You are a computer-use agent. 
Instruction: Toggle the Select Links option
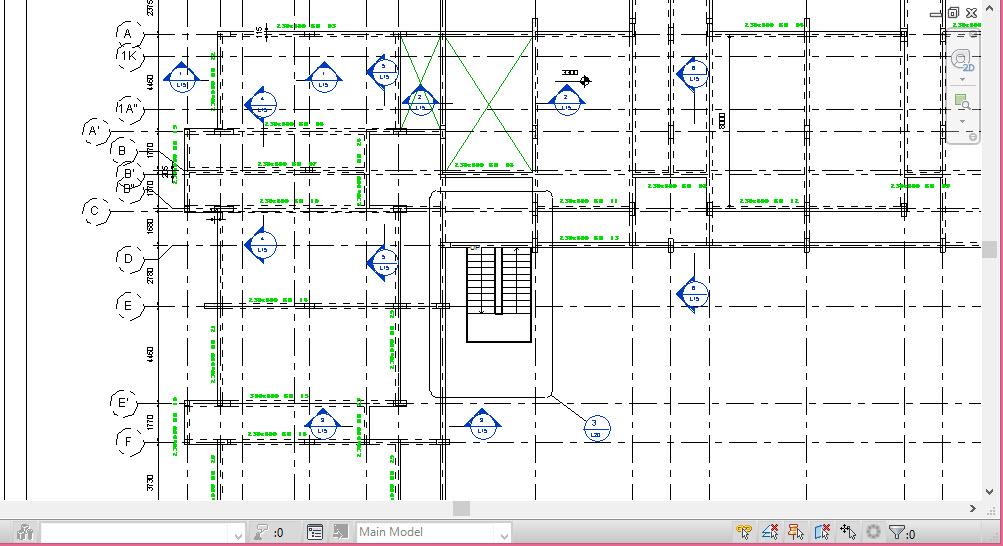744,532
